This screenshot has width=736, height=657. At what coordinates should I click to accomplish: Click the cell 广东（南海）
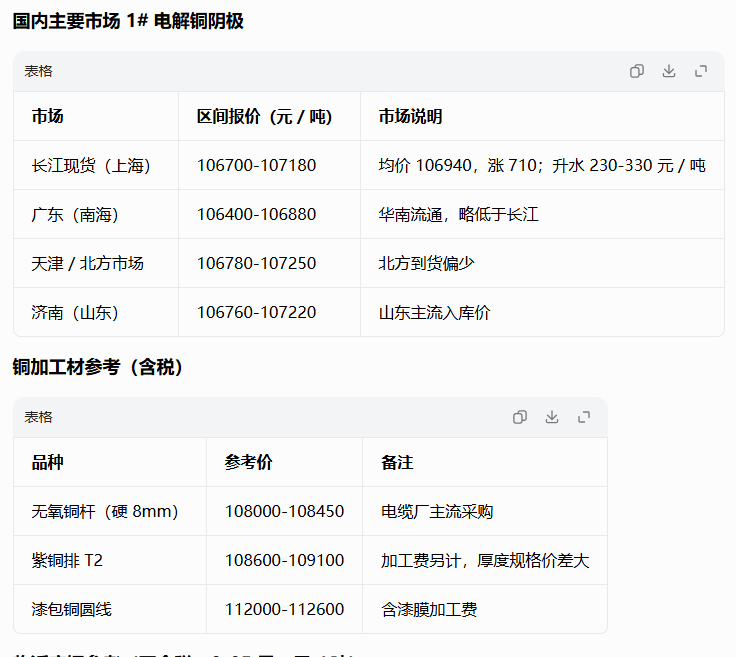tap(75, 214)
